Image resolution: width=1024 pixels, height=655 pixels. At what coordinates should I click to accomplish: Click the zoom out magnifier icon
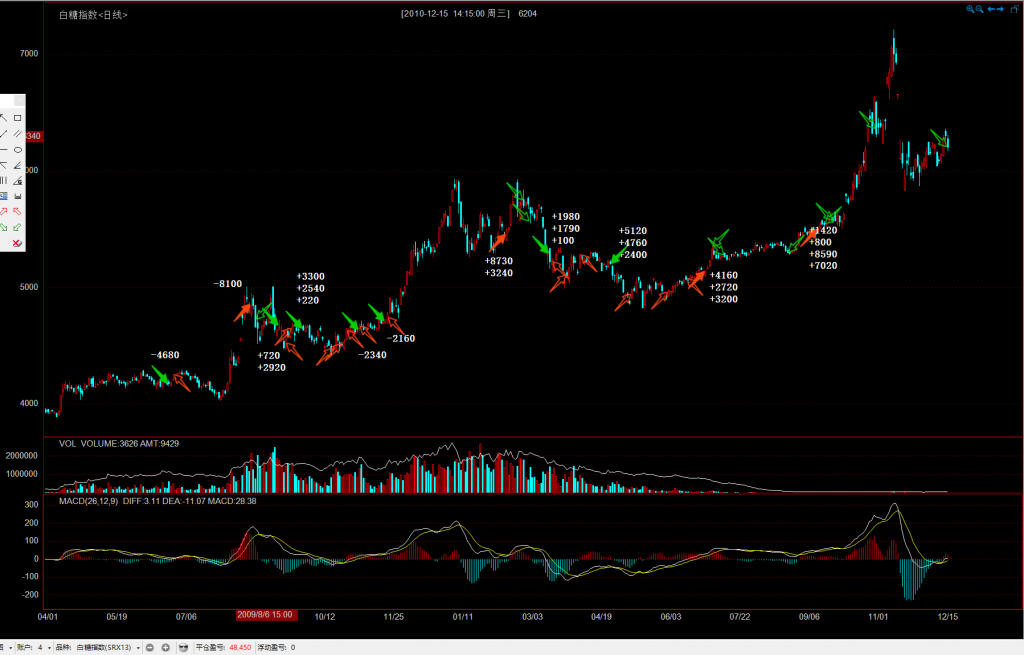tap(979, 9)
